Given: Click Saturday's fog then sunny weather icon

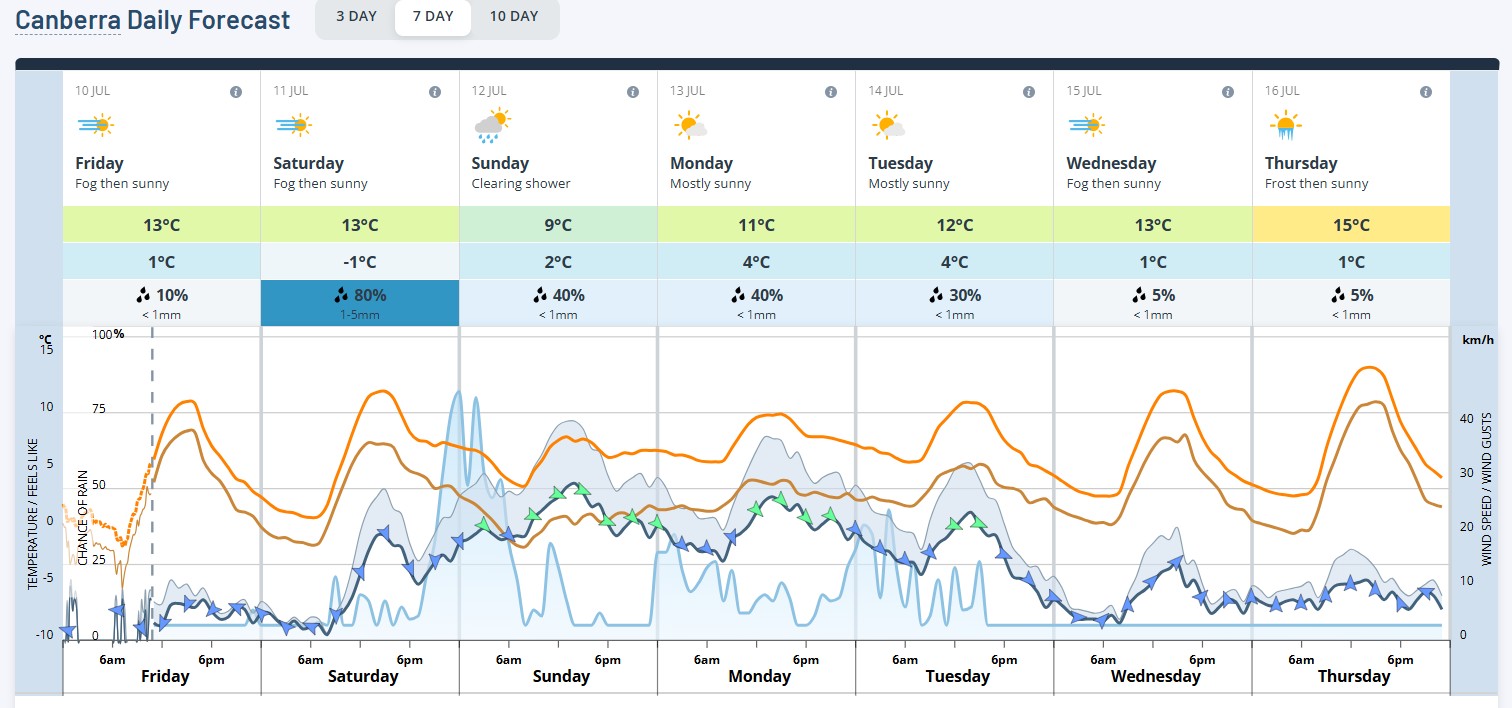Looking at the screenshot, I should coord(293,125).
